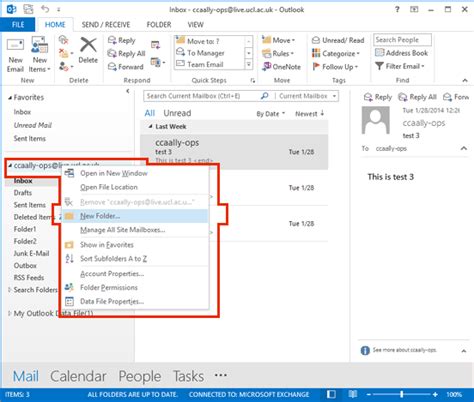Choose Open File Location from context menu
Viewport: 474px width, 402px height.
pos(135,187)
